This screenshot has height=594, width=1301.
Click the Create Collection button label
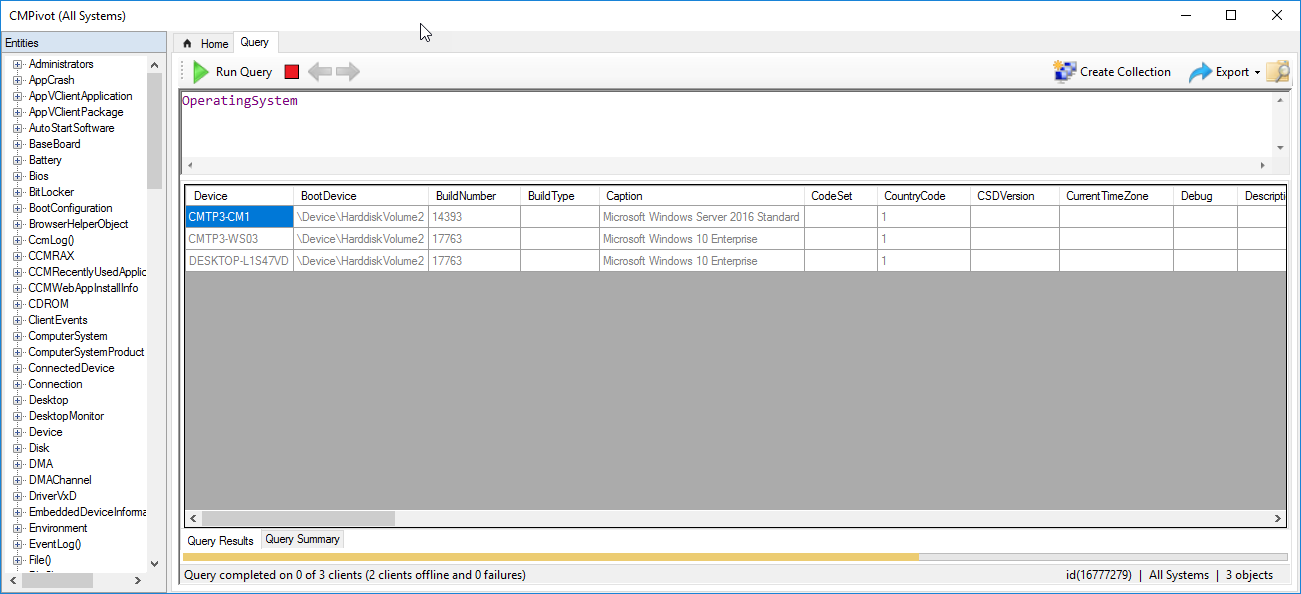(x=1125, y=72)
